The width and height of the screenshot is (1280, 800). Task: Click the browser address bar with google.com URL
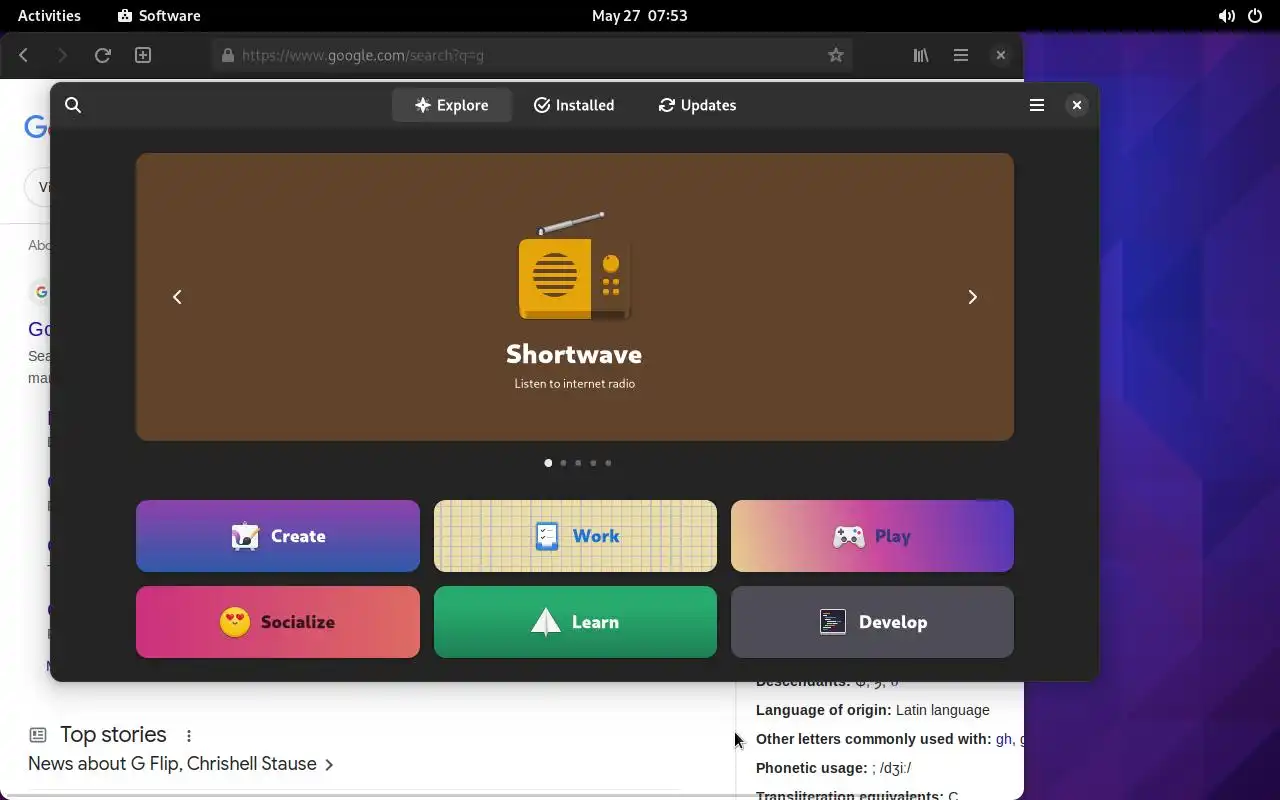coord(533,55)
